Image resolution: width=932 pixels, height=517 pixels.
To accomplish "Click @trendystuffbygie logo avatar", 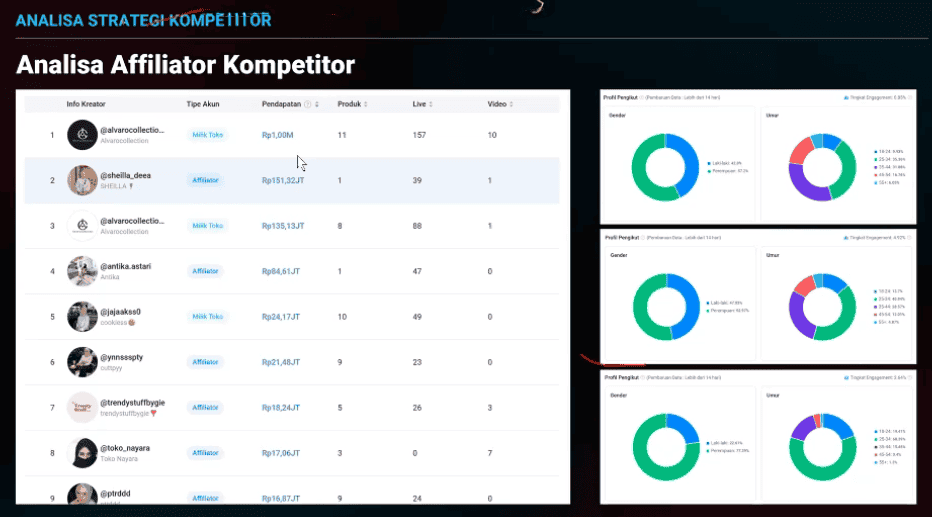I will 82,407.
